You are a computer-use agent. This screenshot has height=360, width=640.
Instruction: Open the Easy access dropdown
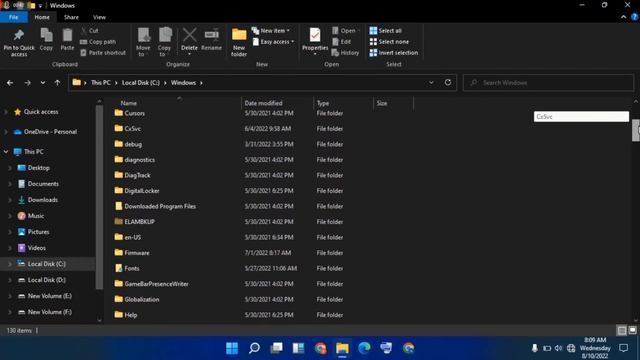click(273, 42)
